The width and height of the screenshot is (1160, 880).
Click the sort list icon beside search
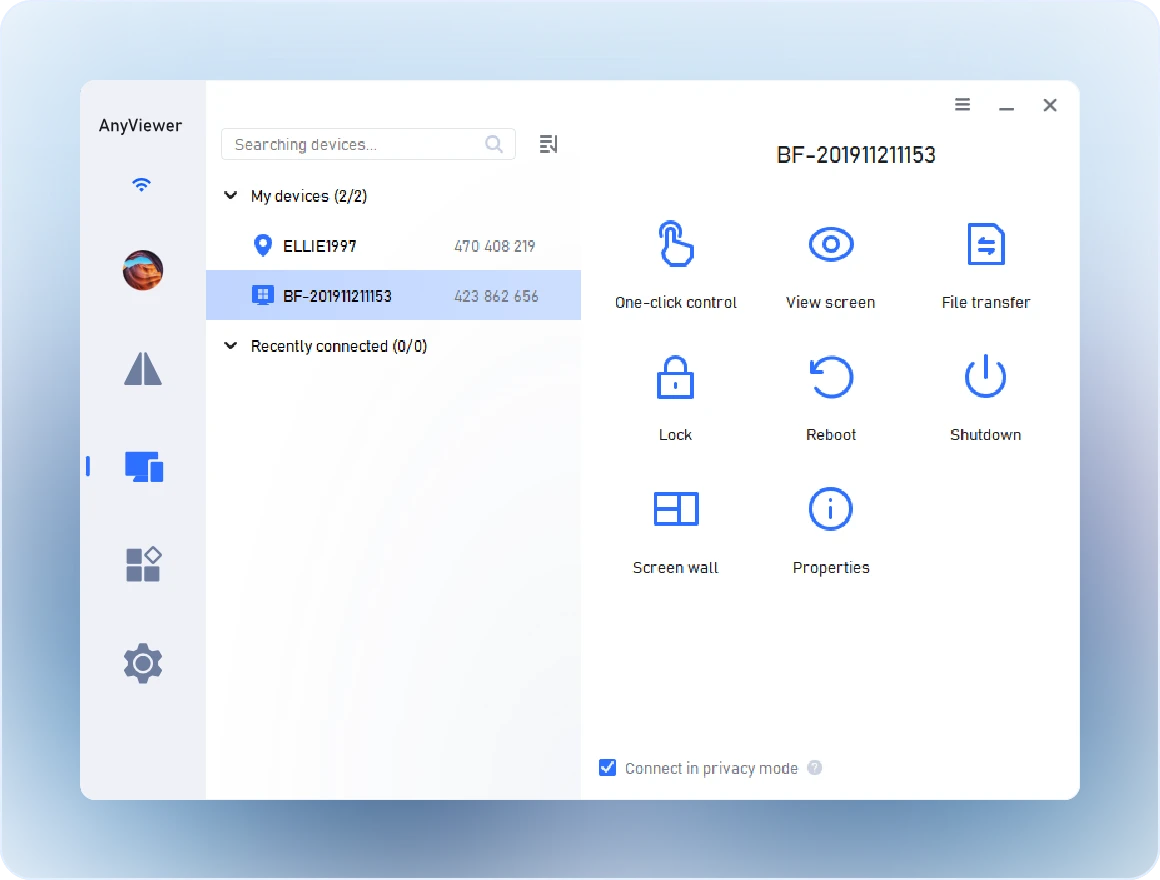pyautogui.click(x=548, y=144)
